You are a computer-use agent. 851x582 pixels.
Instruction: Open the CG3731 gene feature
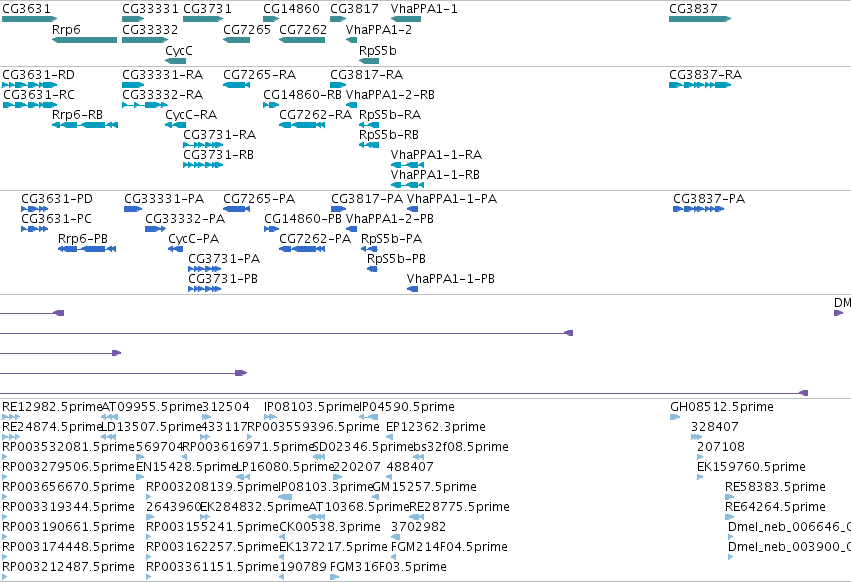click(204, 19)
